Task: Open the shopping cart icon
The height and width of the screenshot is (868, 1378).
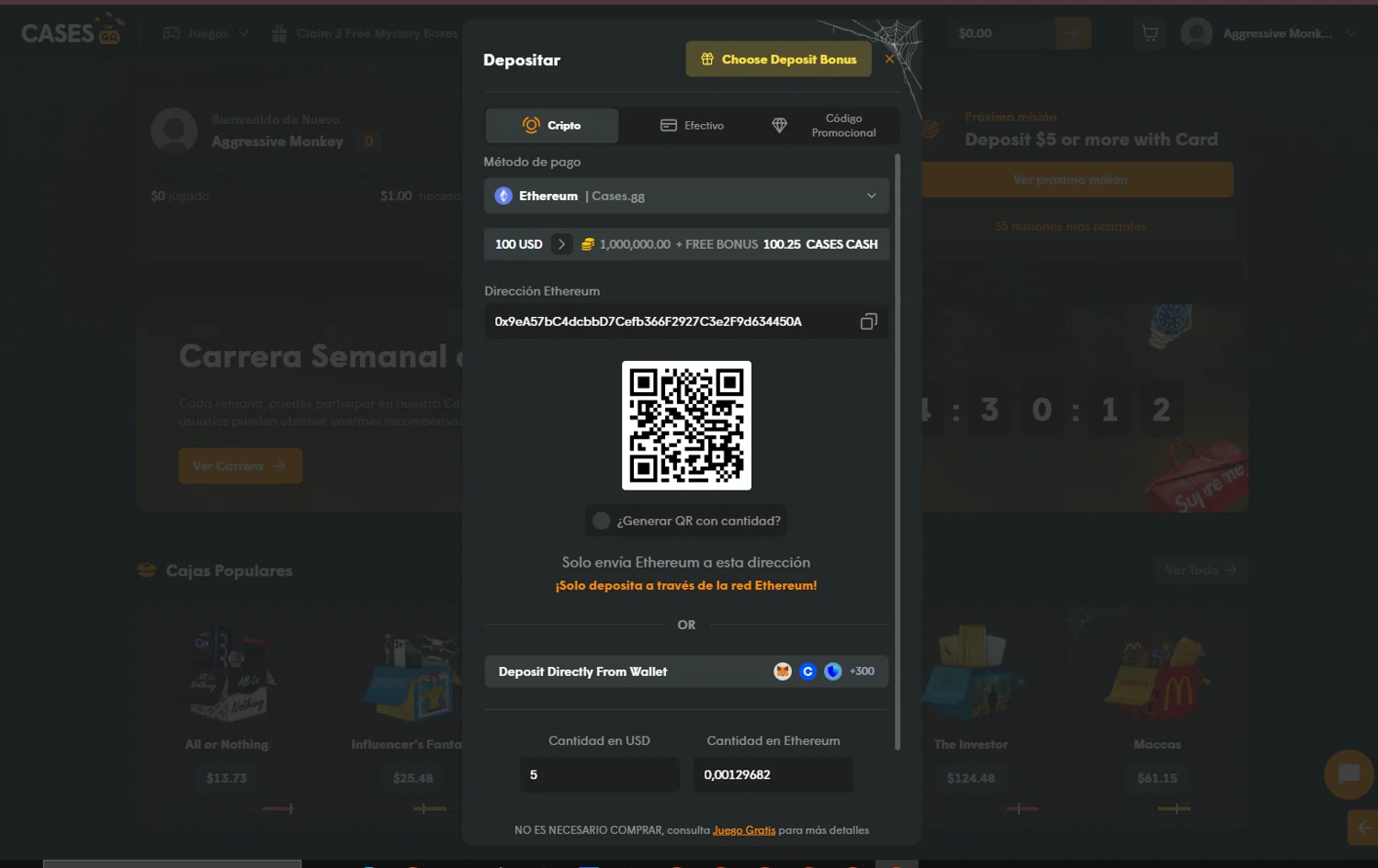Action: [x=1149, y=34]
